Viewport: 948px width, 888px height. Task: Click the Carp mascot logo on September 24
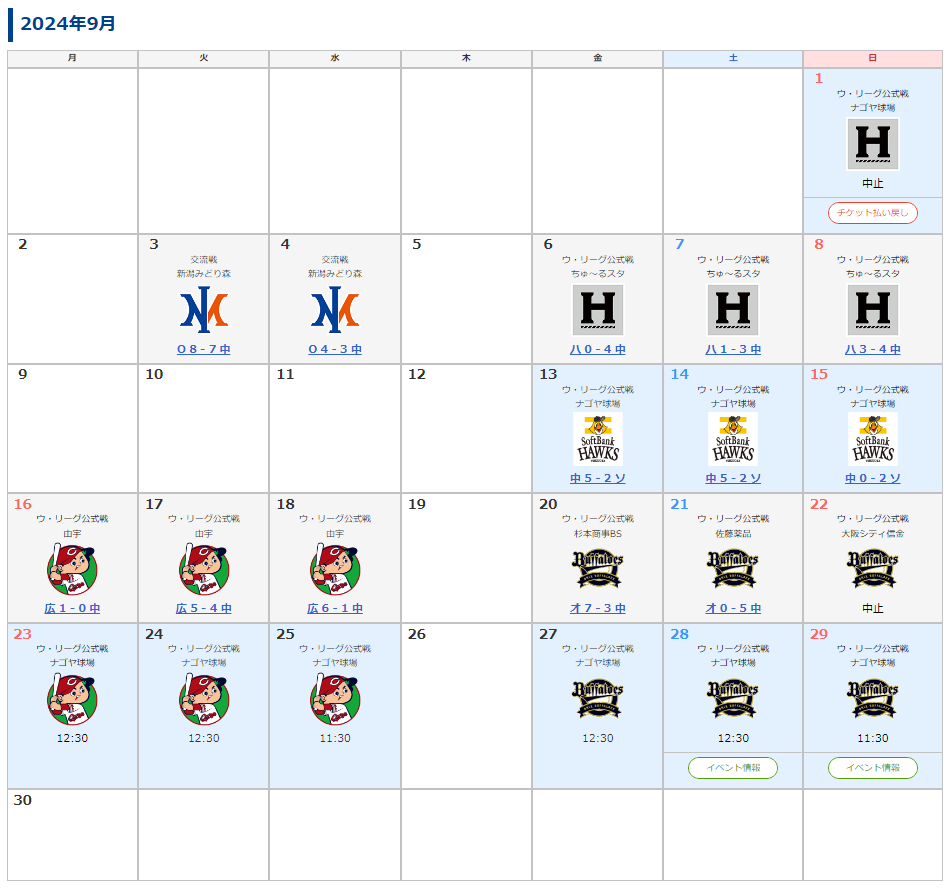pyautogui.click(x=204, y=699)
